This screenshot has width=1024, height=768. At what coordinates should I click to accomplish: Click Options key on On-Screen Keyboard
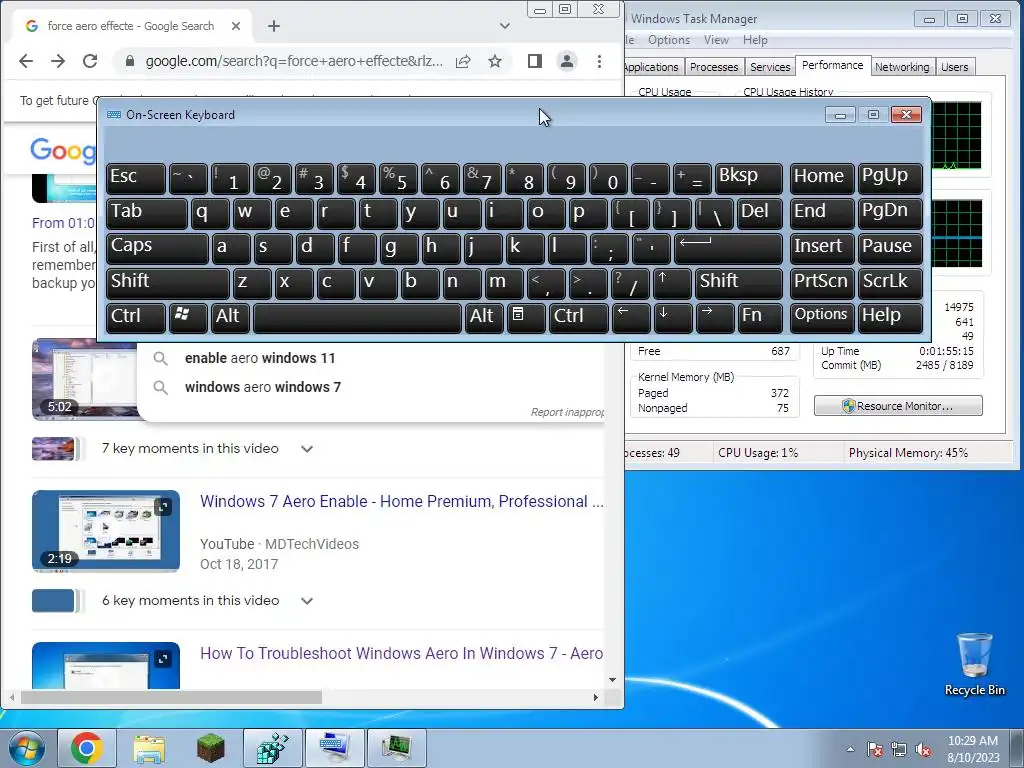[822, 317]
